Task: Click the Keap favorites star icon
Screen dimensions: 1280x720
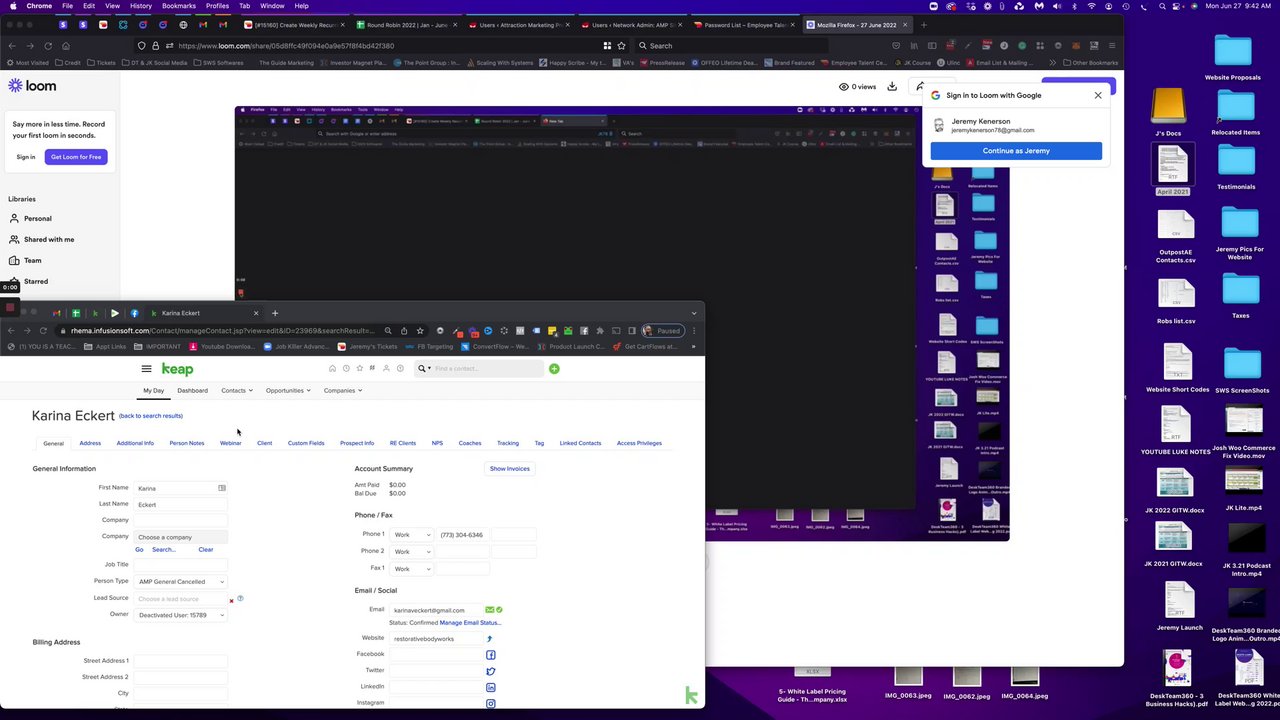Action: [359, 369]
